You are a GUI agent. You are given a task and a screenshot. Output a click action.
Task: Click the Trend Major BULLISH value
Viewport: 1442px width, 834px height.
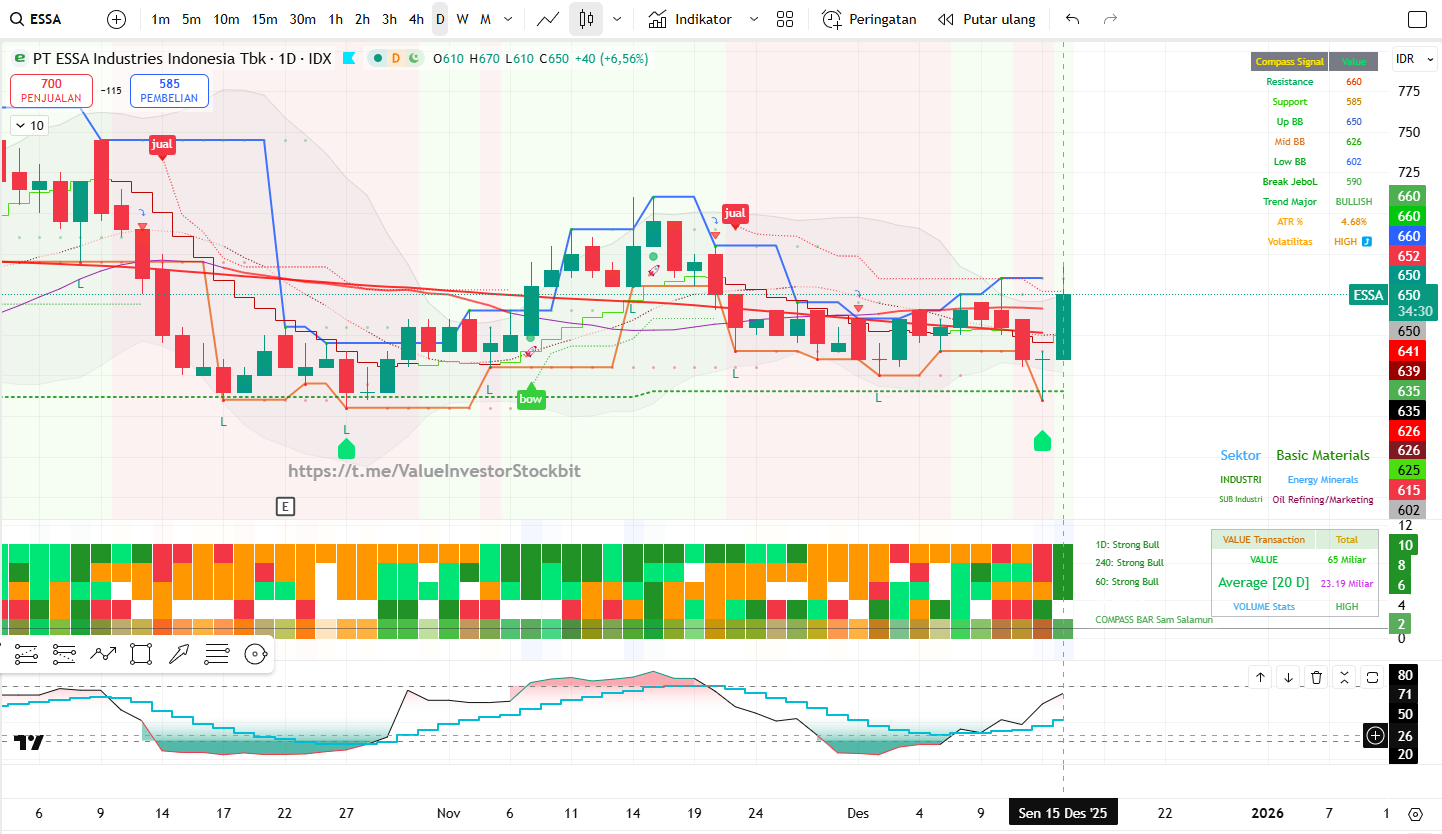[1354, 202]
